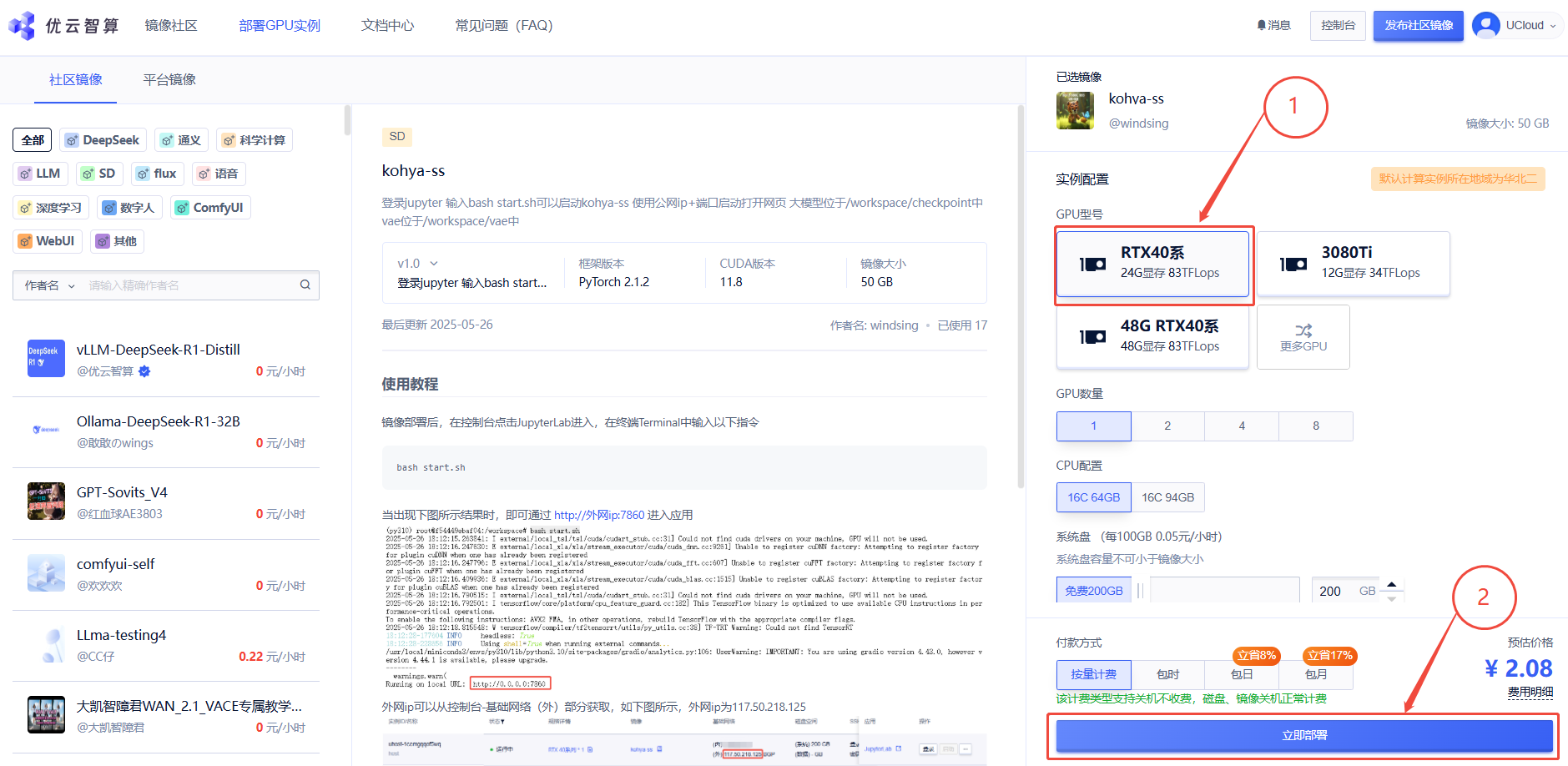1568x766 pixels.
Task: Expand the v1.0 version dropdown
Action: [417, 264]
